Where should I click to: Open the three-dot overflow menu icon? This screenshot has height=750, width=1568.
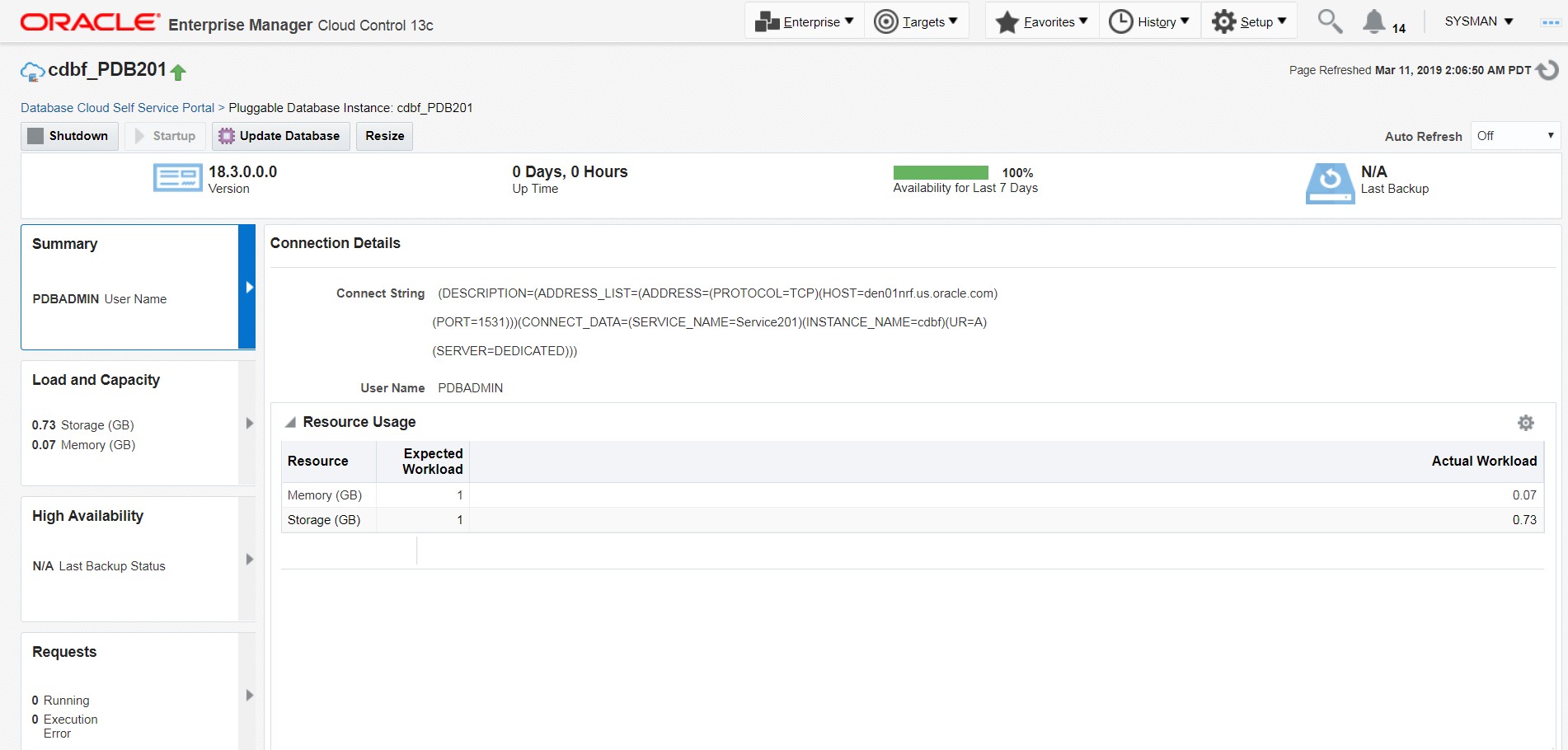1550,22
